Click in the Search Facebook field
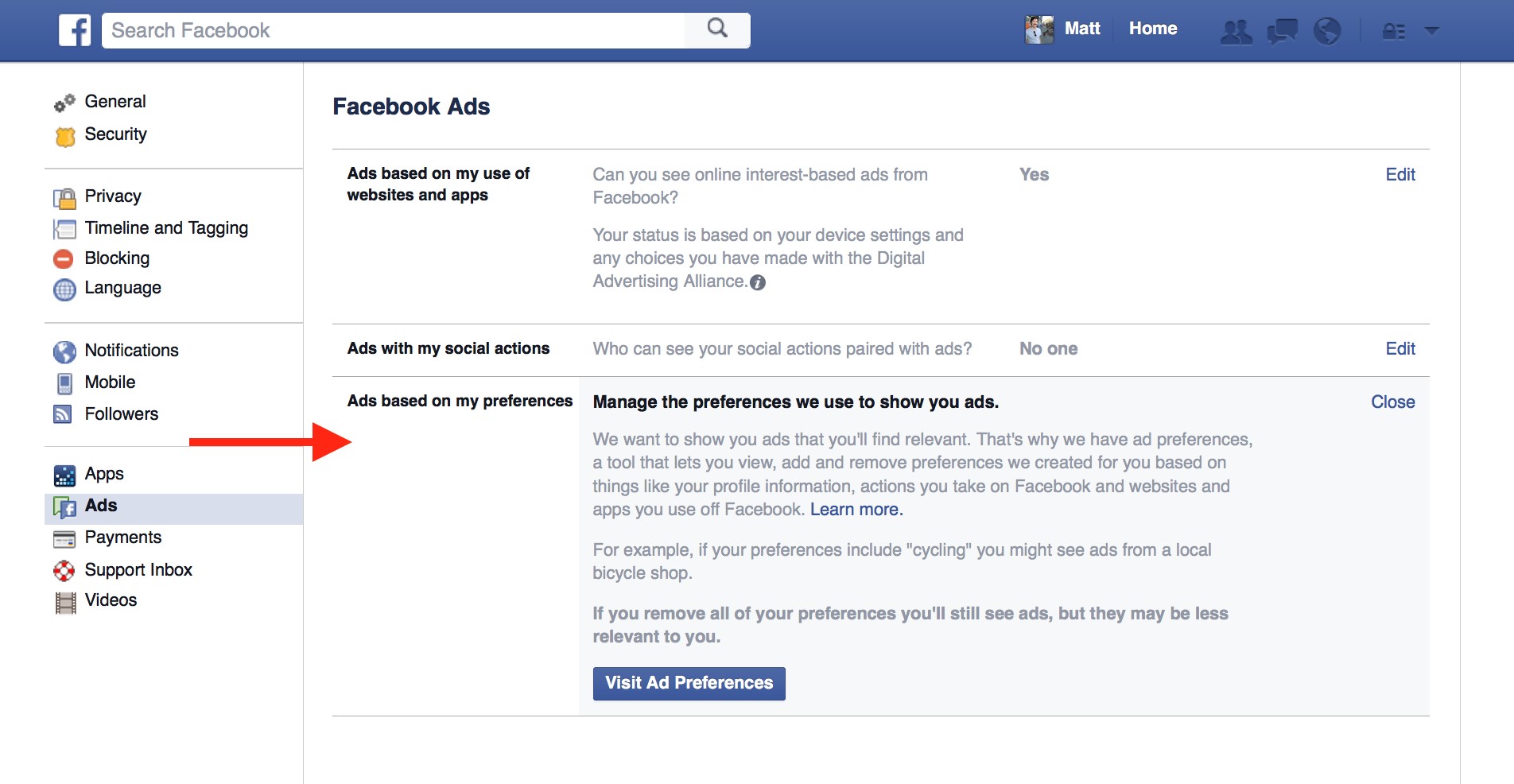Image resolution: width=1514 pixels, height=784 pixels. tap(394, 30)
